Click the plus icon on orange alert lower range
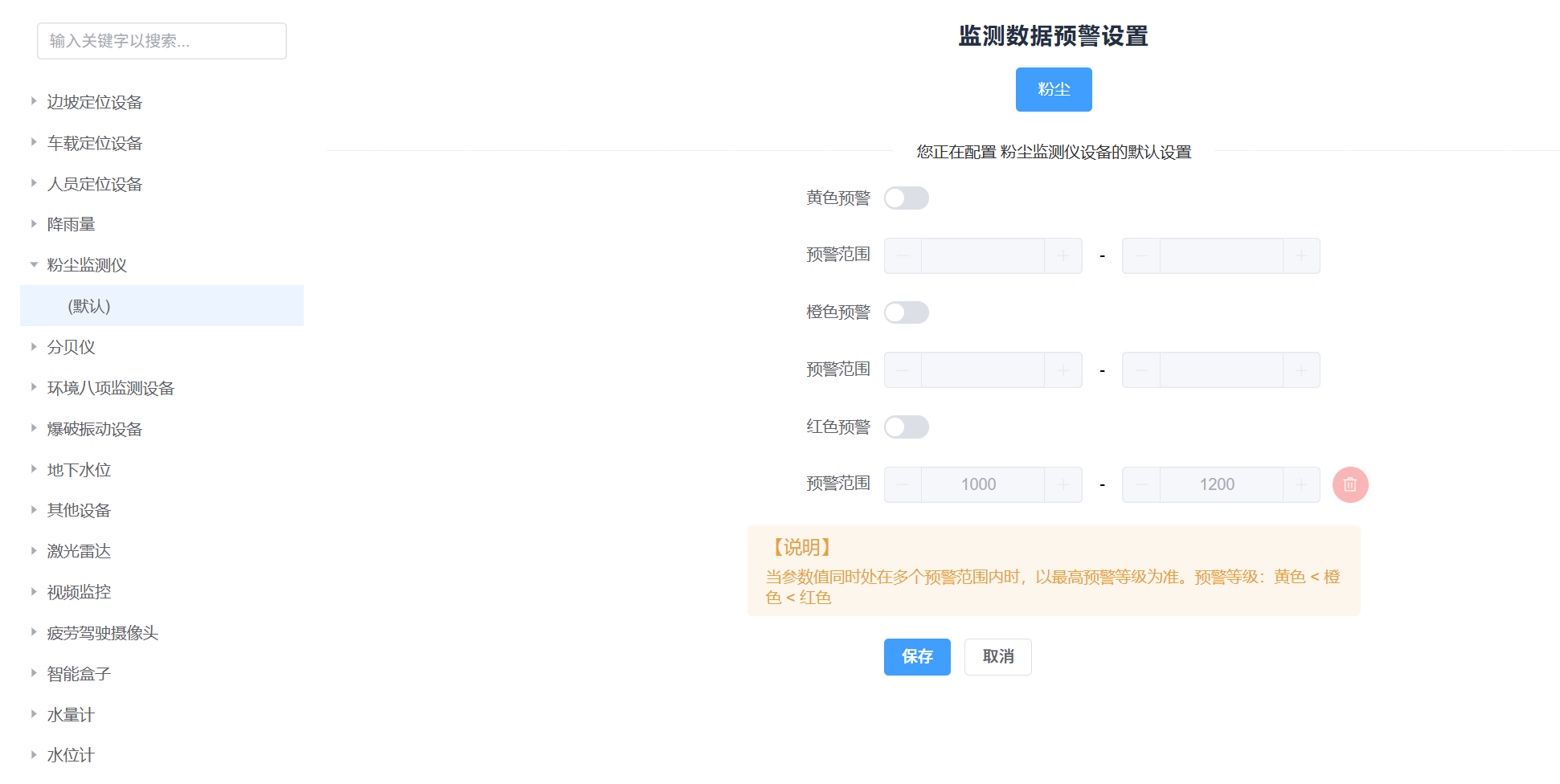Viewport: 1560px width, 784px height. (x=1063, y=370)
